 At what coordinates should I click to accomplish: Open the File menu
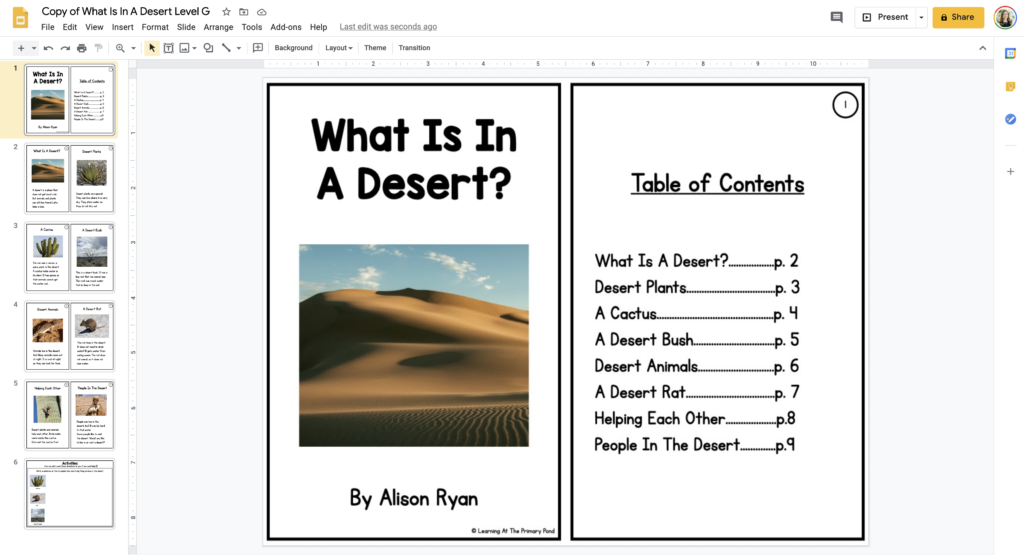tap(48, 27)
